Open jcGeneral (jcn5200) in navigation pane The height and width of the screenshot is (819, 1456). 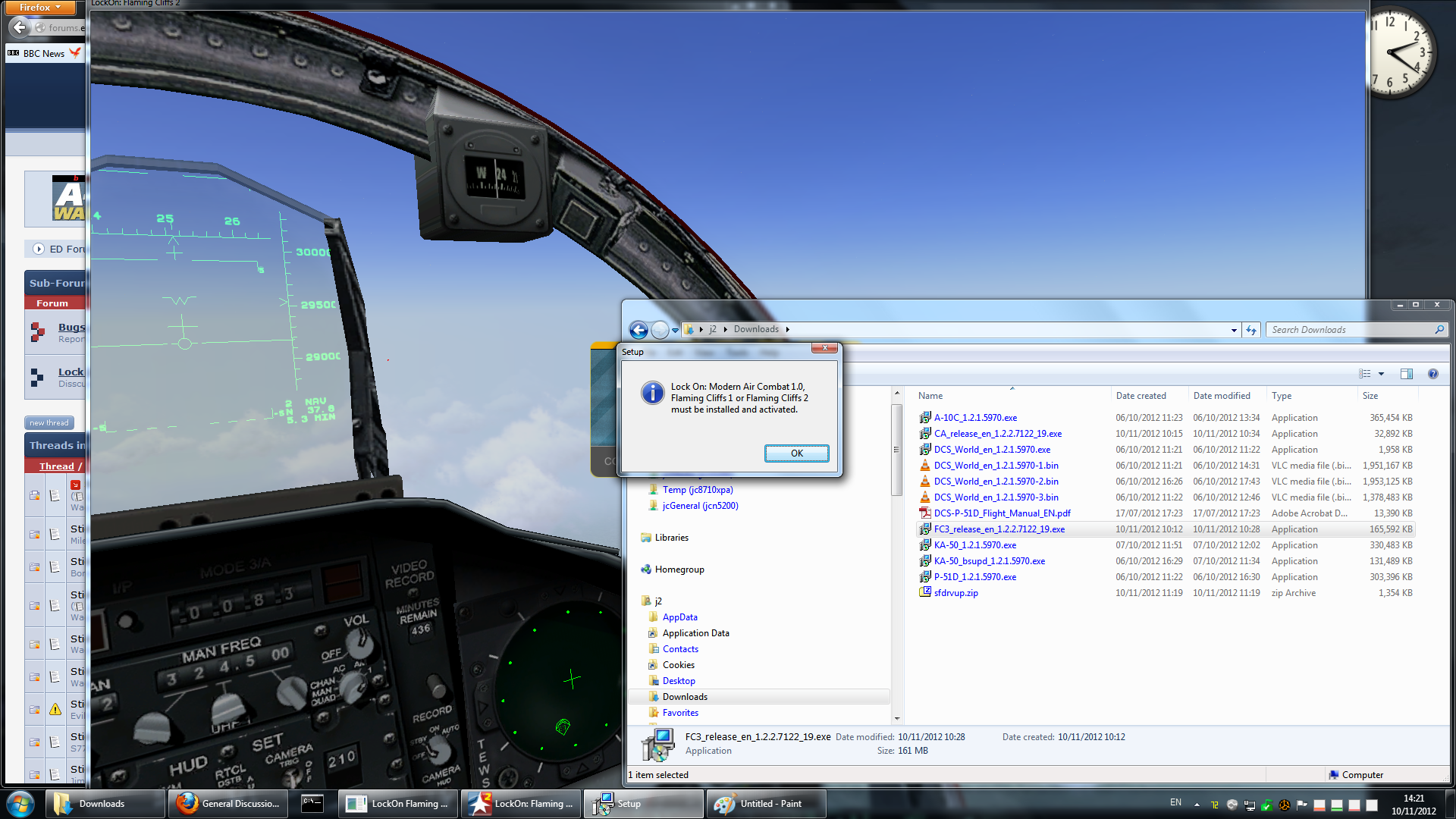pos(700,506)
